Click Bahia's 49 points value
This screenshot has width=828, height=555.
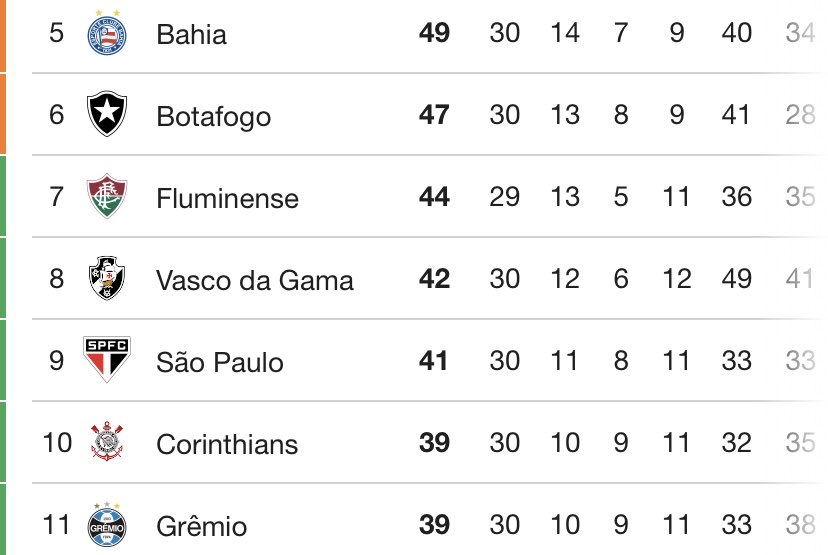434,33
